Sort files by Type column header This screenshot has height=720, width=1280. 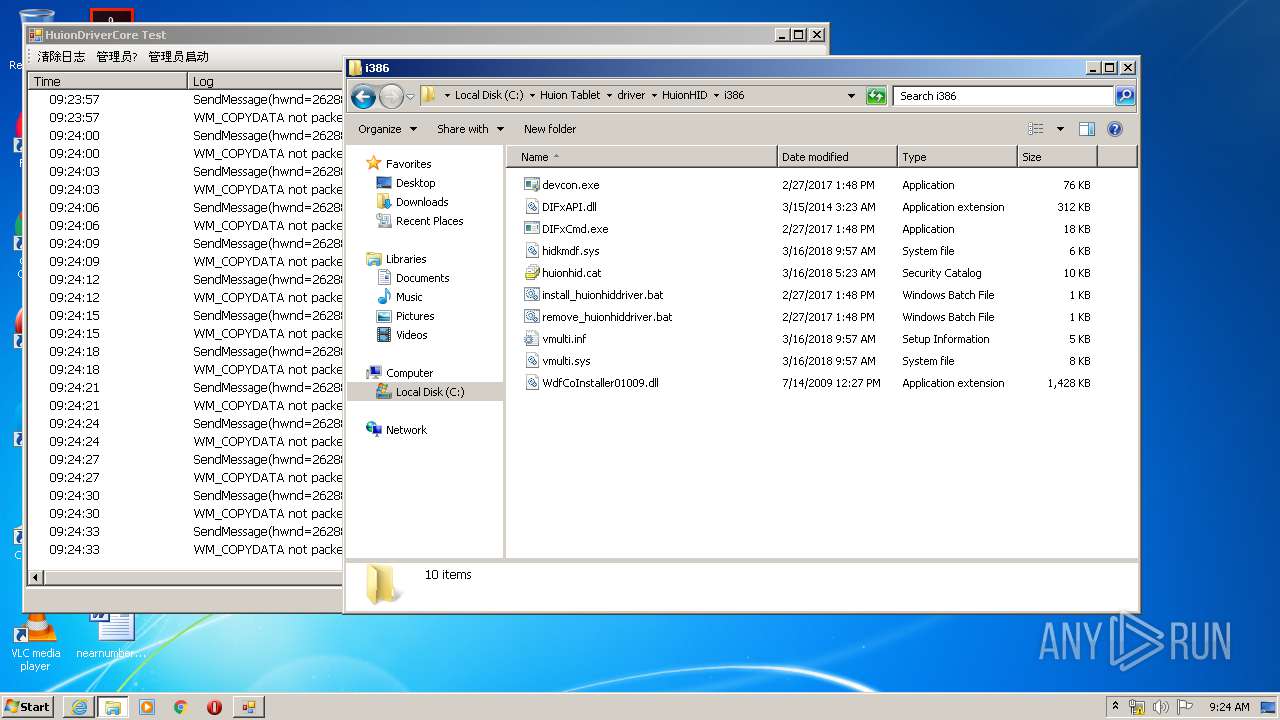pyautogui.click(x=957, y=157)
